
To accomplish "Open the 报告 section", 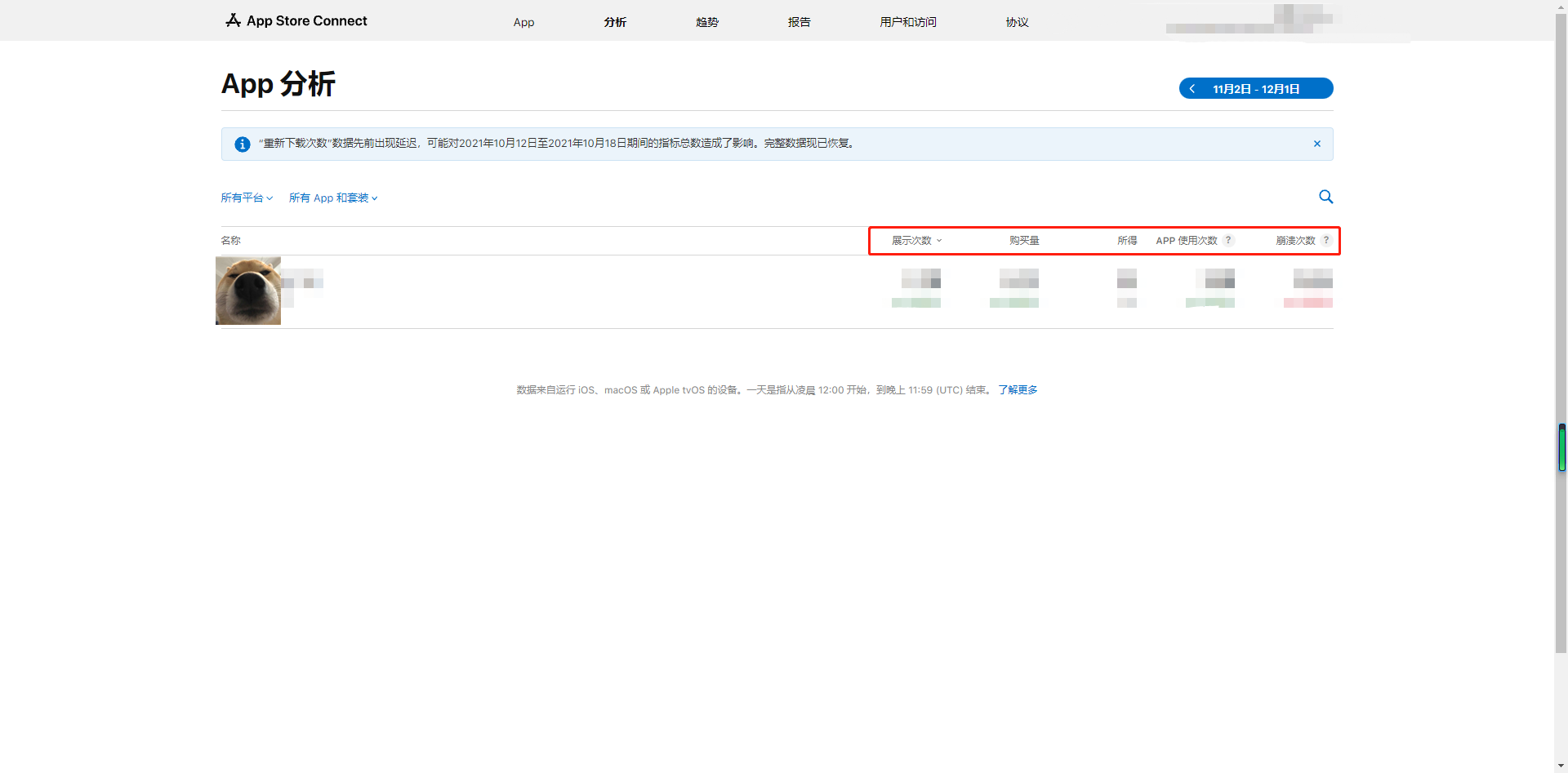I will tap(799, 22).
